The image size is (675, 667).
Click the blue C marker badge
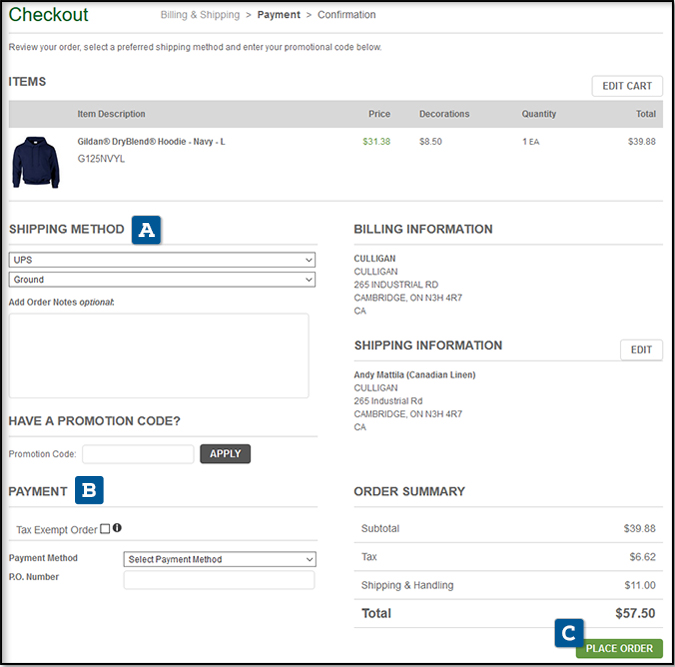tap(569, 633)
